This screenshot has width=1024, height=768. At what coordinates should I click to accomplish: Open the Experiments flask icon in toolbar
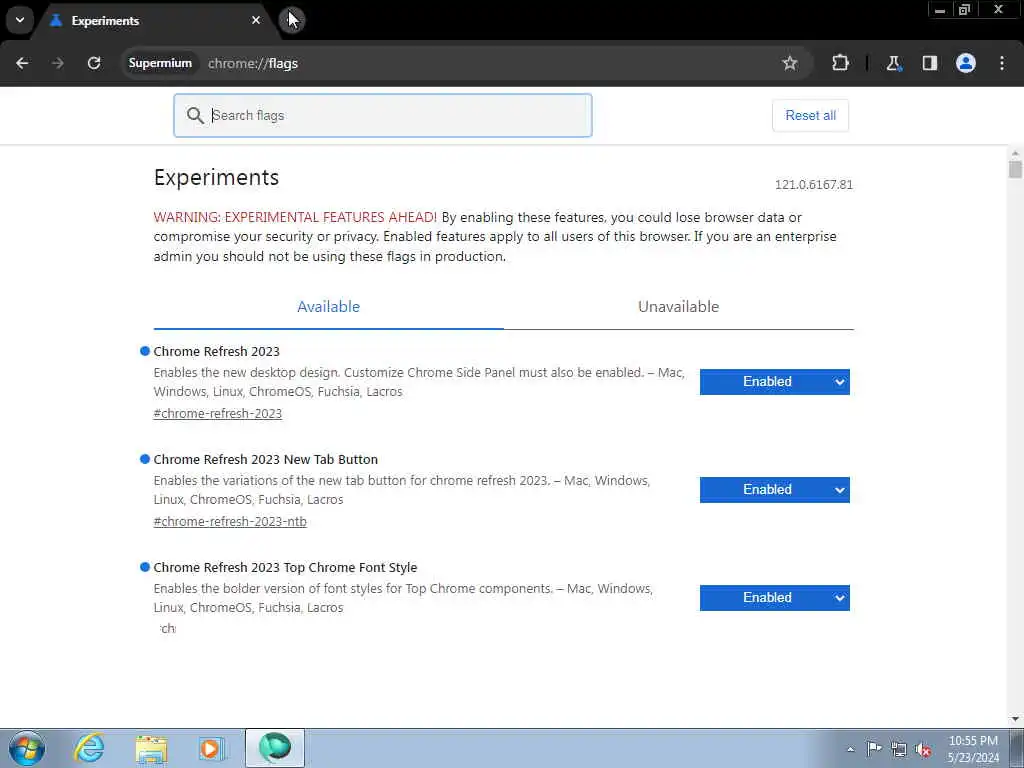[893, 63]
